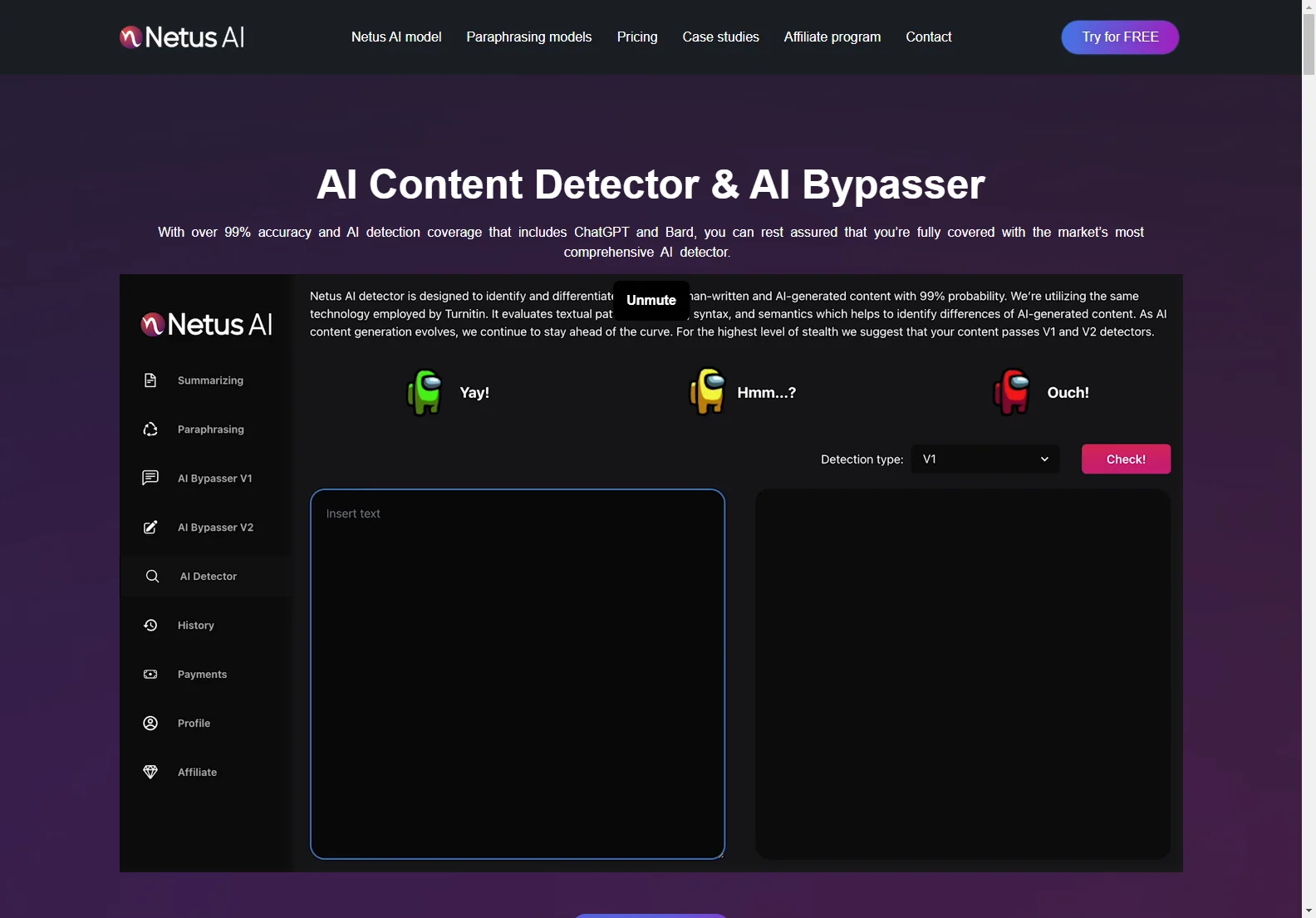Click the Netus AI logo in top header
The width and height of the screenshot is (1316, 918).
pos(182,37)
